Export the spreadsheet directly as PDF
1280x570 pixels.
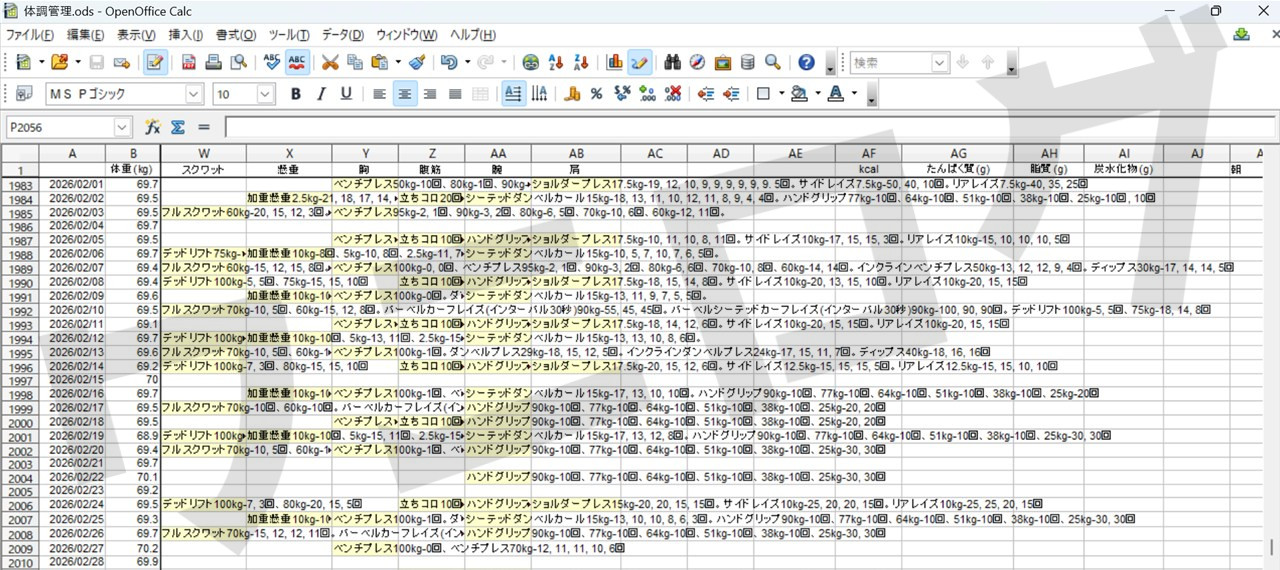tap(188, 62)
